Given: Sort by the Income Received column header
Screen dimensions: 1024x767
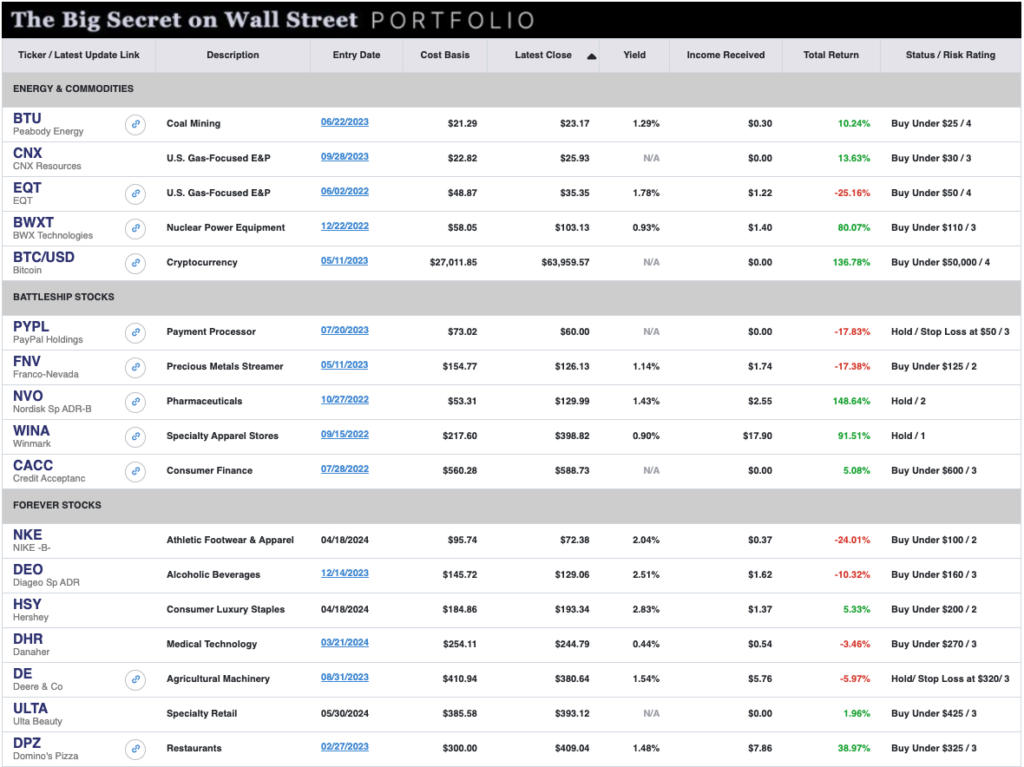Looking at the screenshot, I should tap(726, 55).
